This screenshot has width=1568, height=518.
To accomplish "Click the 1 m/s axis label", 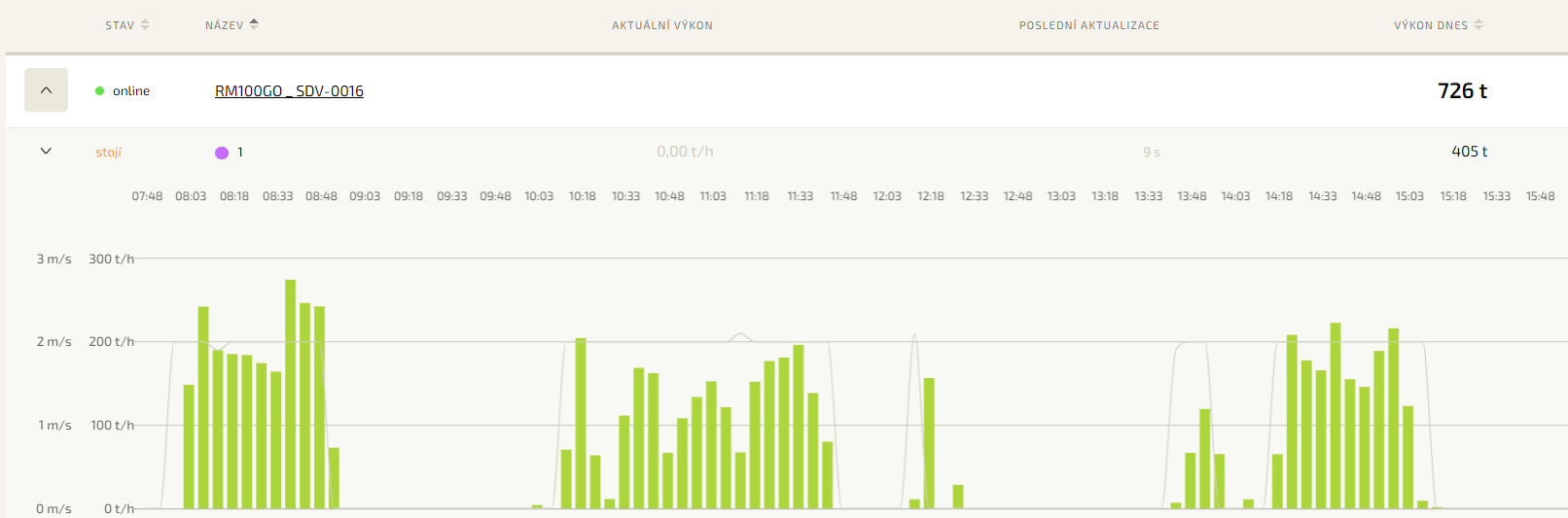I will coord(55,426).
